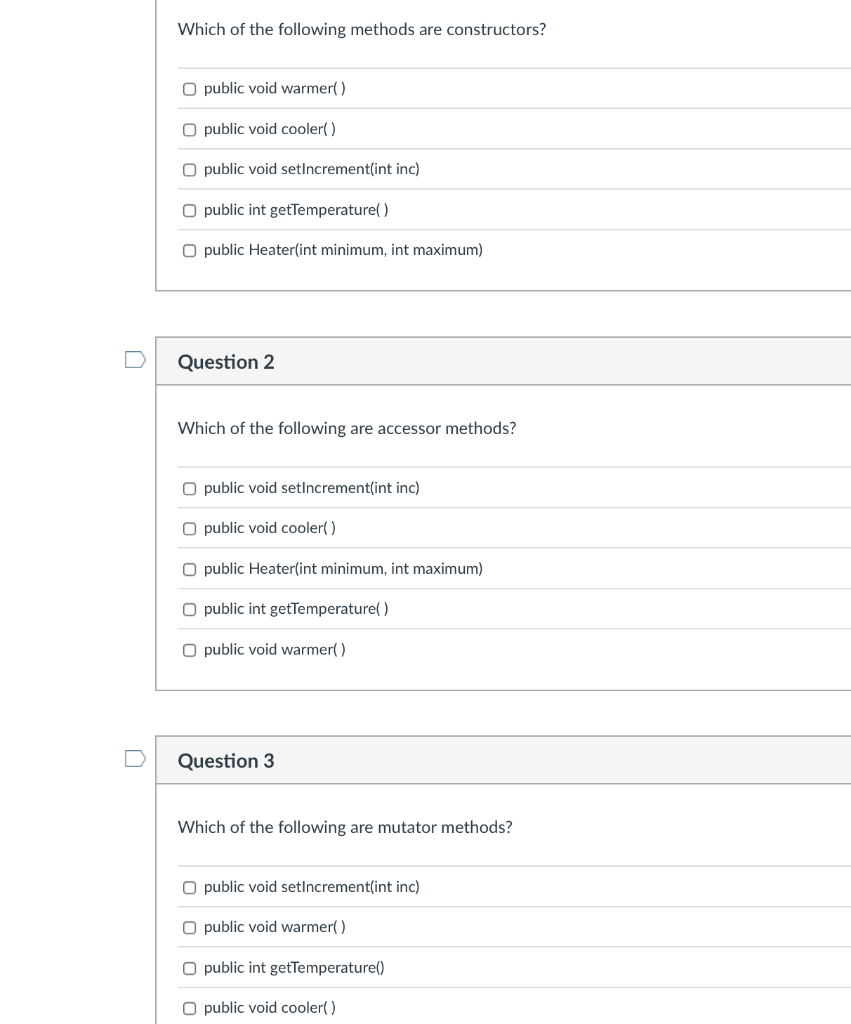Click the accessor methods question prompt text

click(346, 428)
